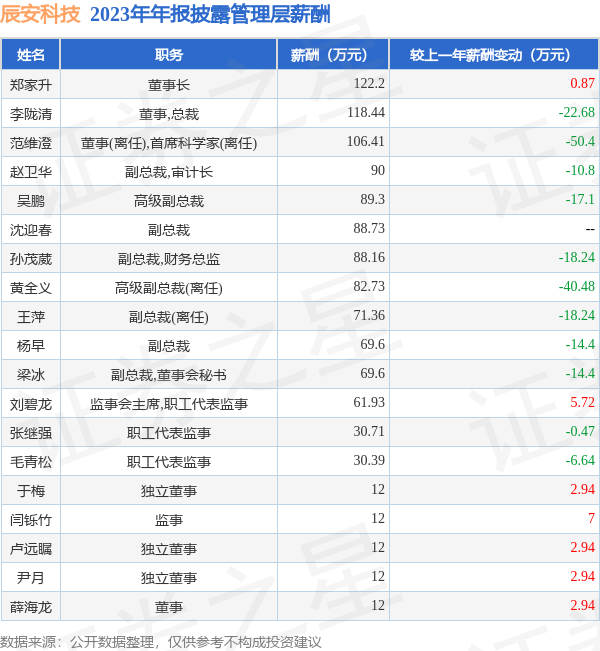
Task: Select the name 薛海龙
Action: coord(31,607)
